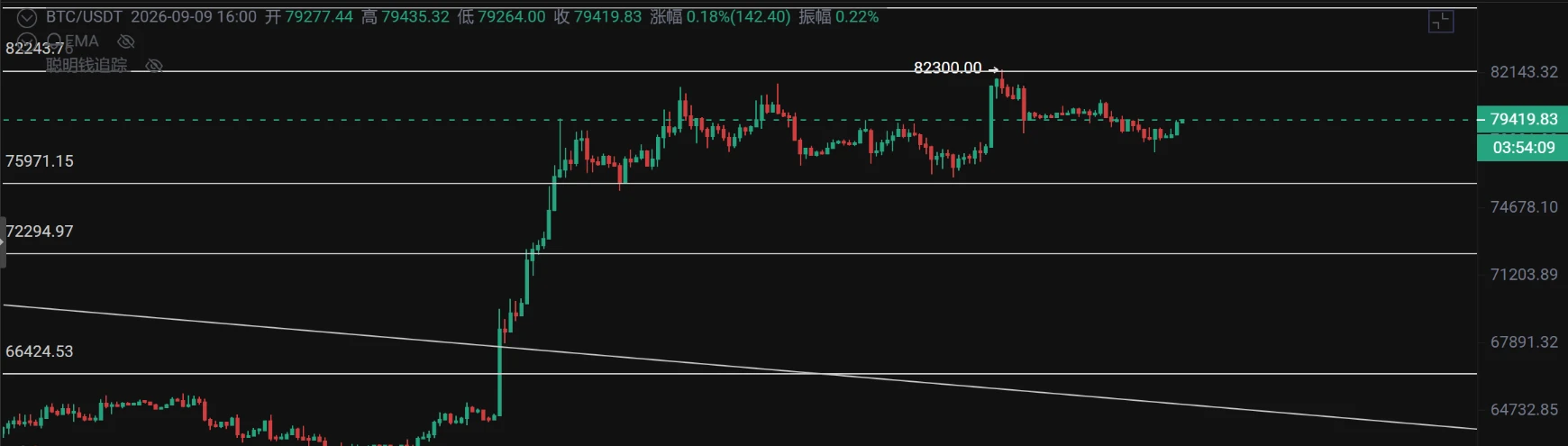Click price axis value 64732.85
The height and width of the screenshot is (446, 1568).
pyautogui.click(x=1524, y=410)
